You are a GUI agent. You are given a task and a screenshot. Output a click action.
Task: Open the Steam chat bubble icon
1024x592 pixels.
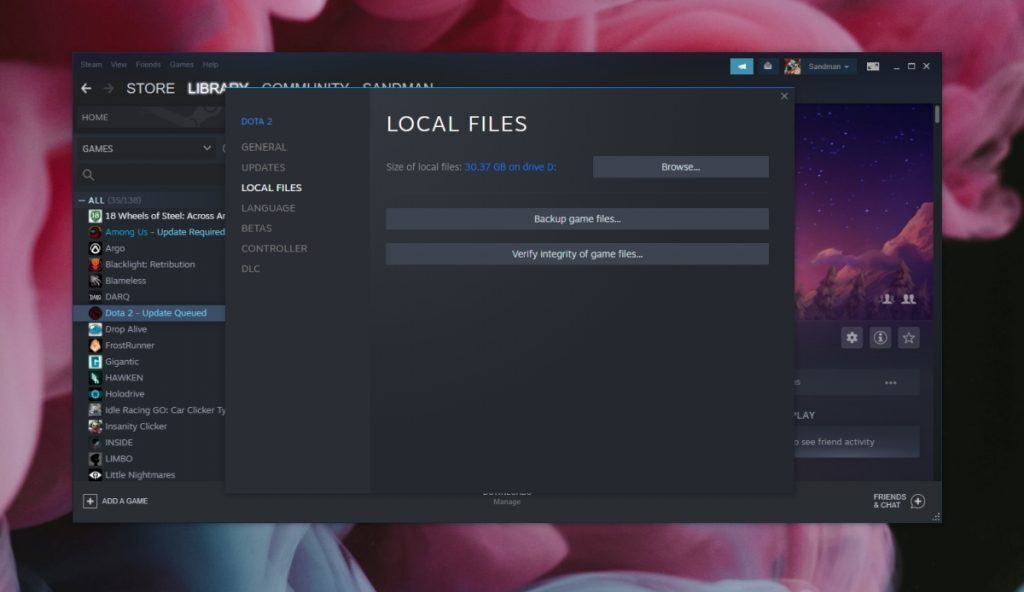click(741, 66)
